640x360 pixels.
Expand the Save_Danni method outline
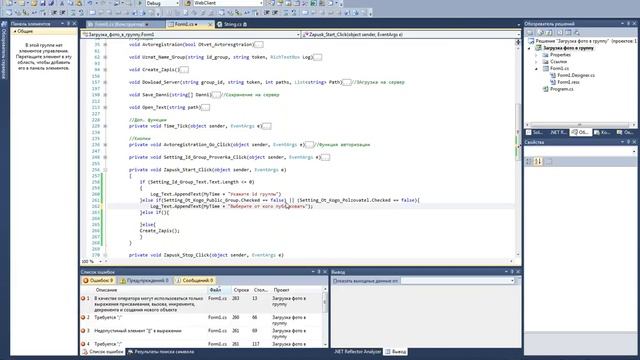105,95
